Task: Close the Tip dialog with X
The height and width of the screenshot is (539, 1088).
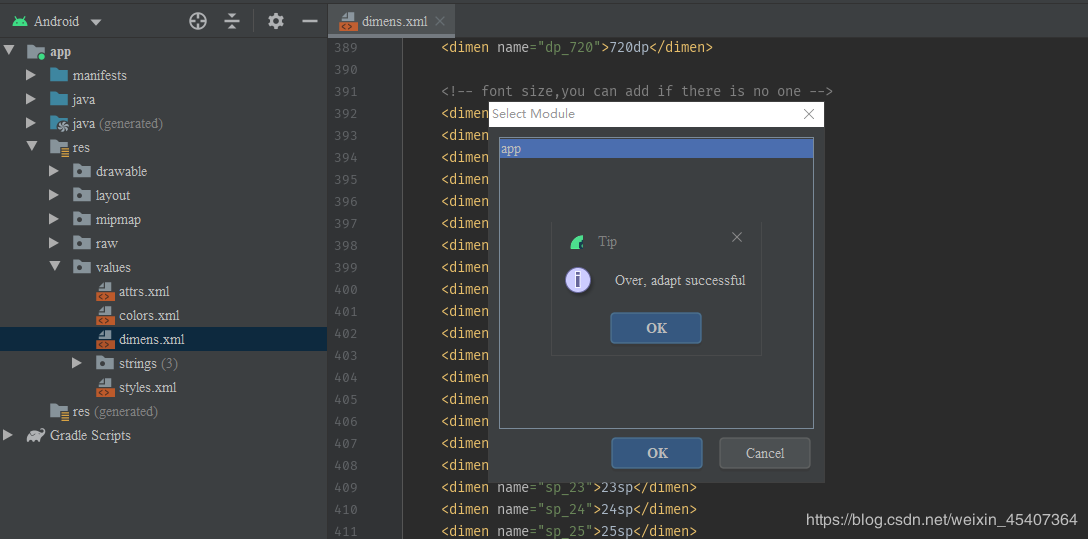Action: pos(737,237)
